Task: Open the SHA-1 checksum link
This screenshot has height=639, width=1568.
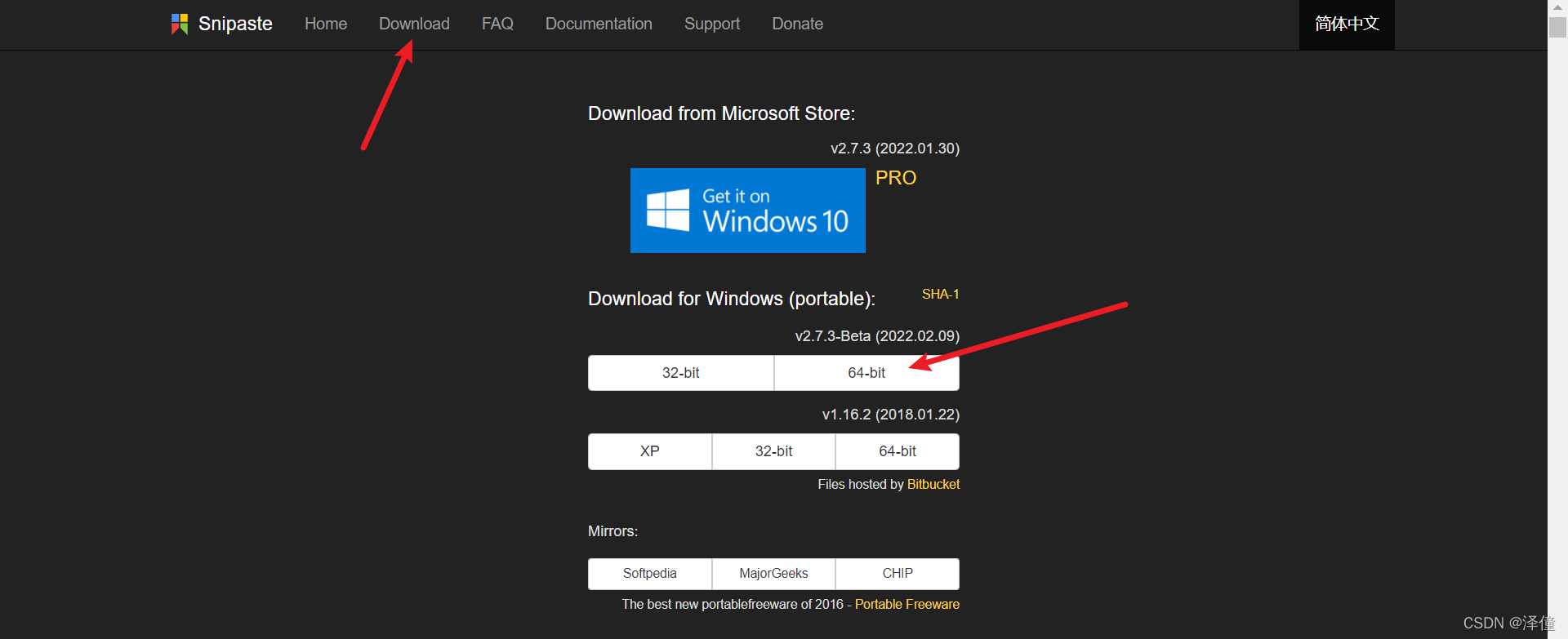Action: tap(941, 294)
